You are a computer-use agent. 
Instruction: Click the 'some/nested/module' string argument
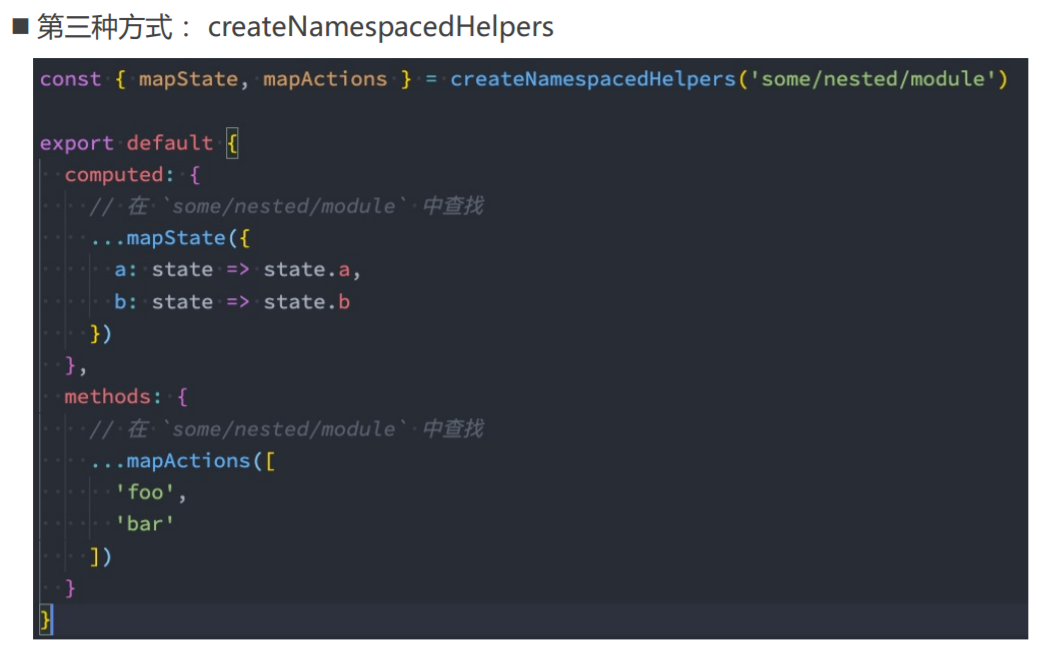coord(873,79)
